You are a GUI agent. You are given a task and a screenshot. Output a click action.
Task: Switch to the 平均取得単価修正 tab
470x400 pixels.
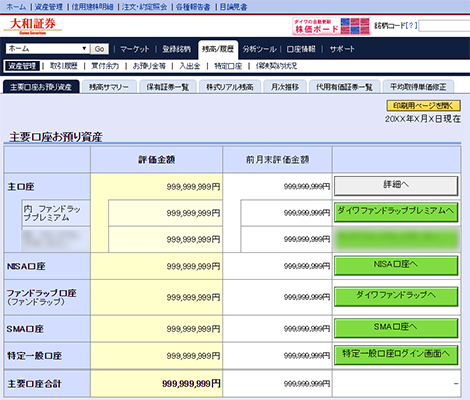point(418,87)
